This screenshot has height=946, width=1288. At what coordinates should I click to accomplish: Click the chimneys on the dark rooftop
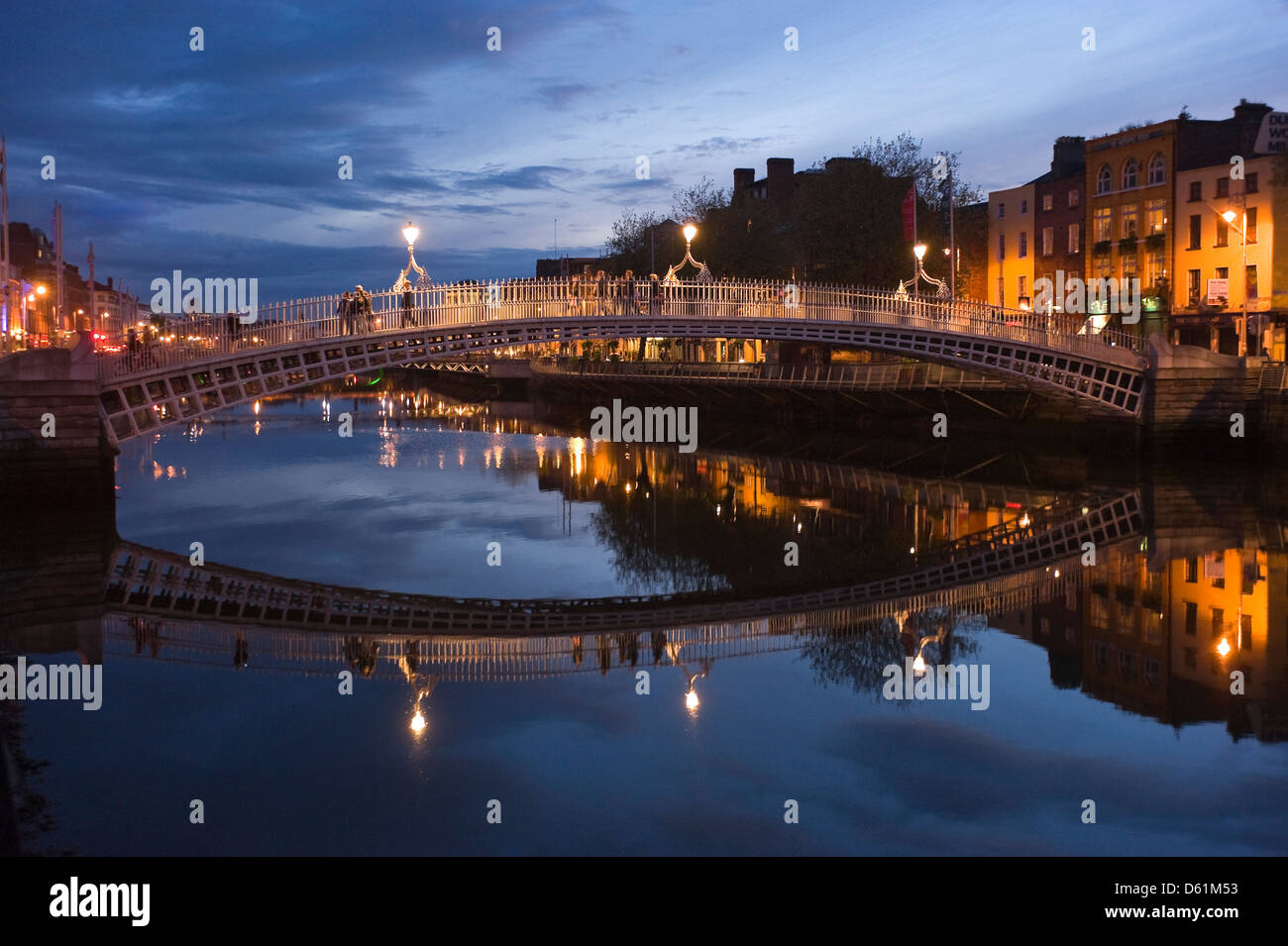[764, 176]
